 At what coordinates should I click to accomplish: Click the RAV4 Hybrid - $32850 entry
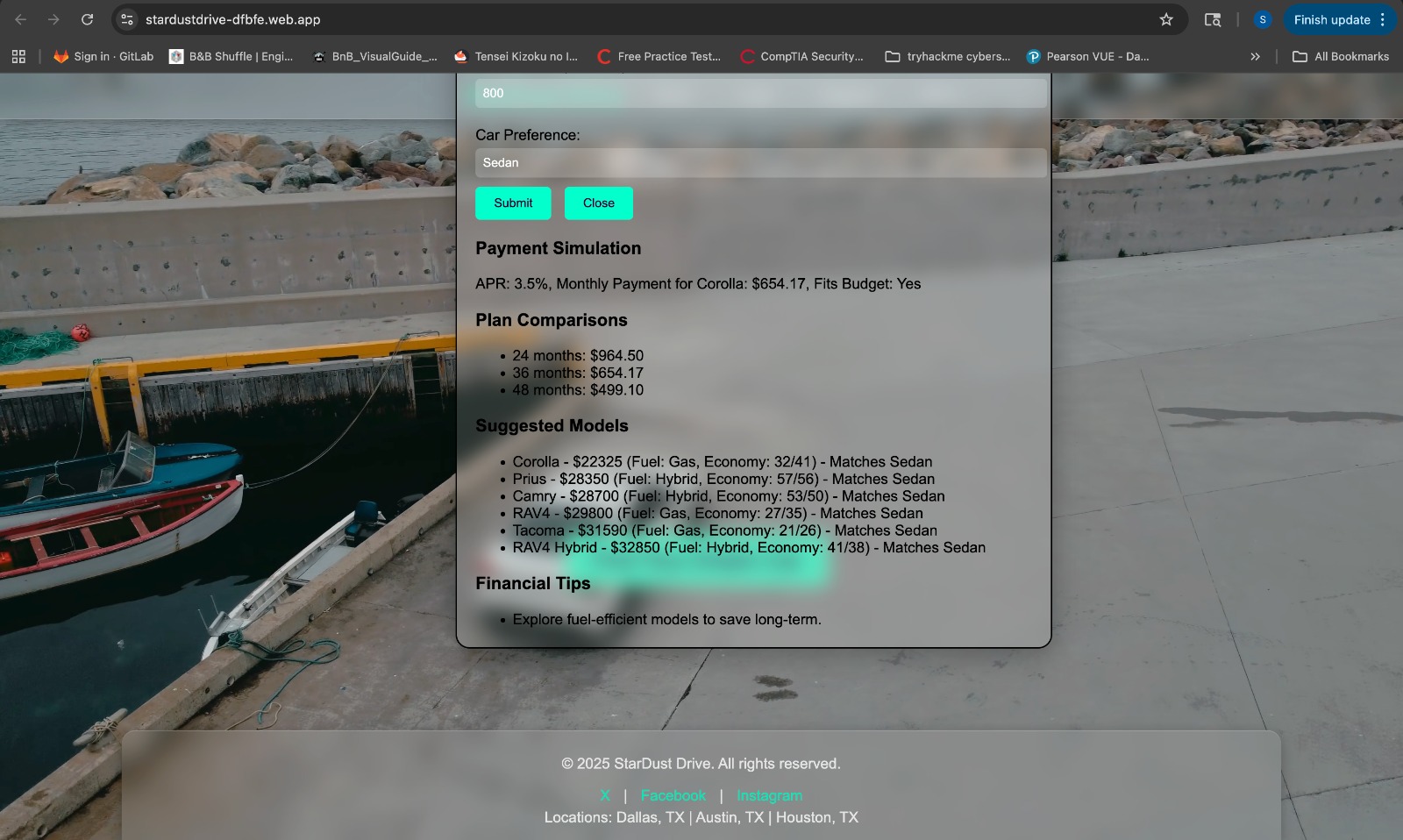pyautogui.click(x=749, y=548)
